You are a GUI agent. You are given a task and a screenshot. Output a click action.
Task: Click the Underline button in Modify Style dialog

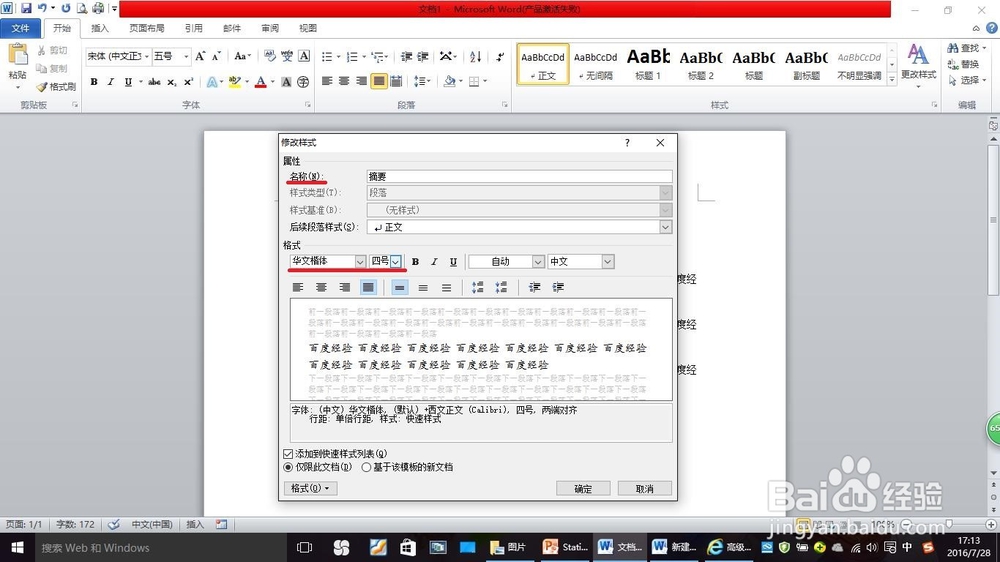point(453,262)
